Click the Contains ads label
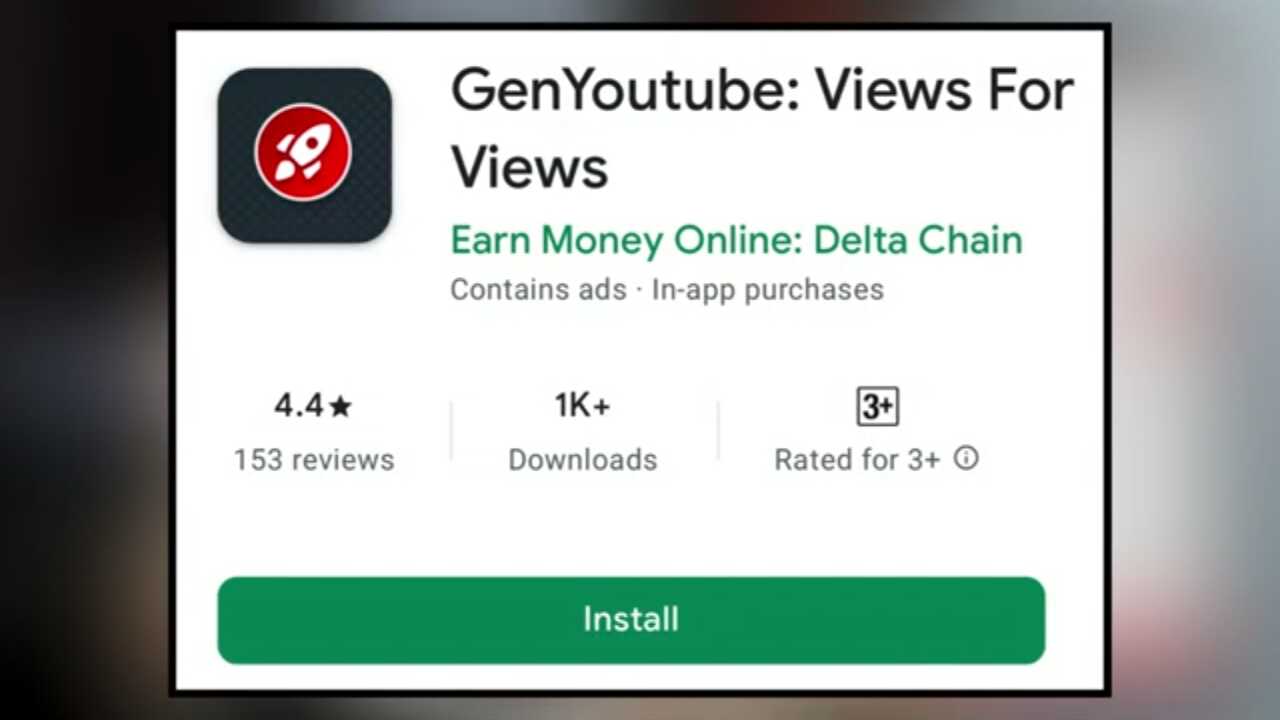 point(538,290)
